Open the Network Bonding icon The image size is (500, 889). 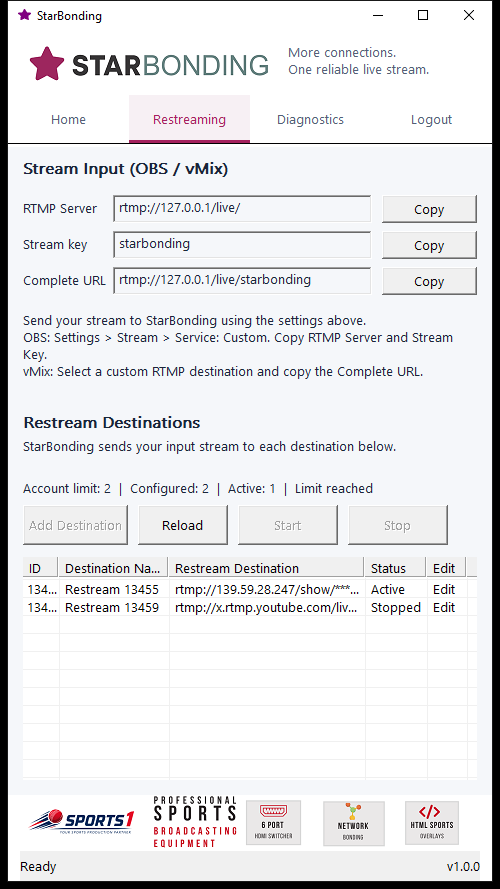click(x=354, y=823)
